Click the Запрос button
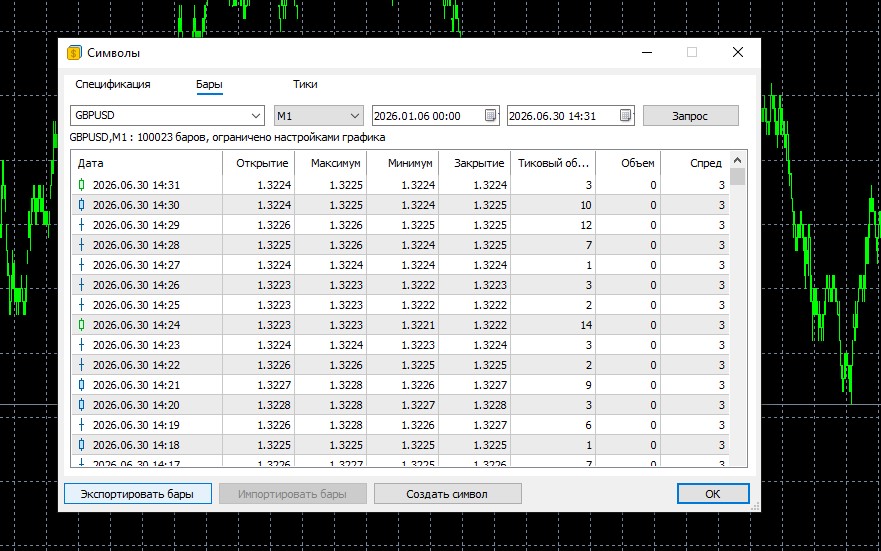Image resolution: width=881 pixels, height=551 pixels. click(x=691, y=116)
